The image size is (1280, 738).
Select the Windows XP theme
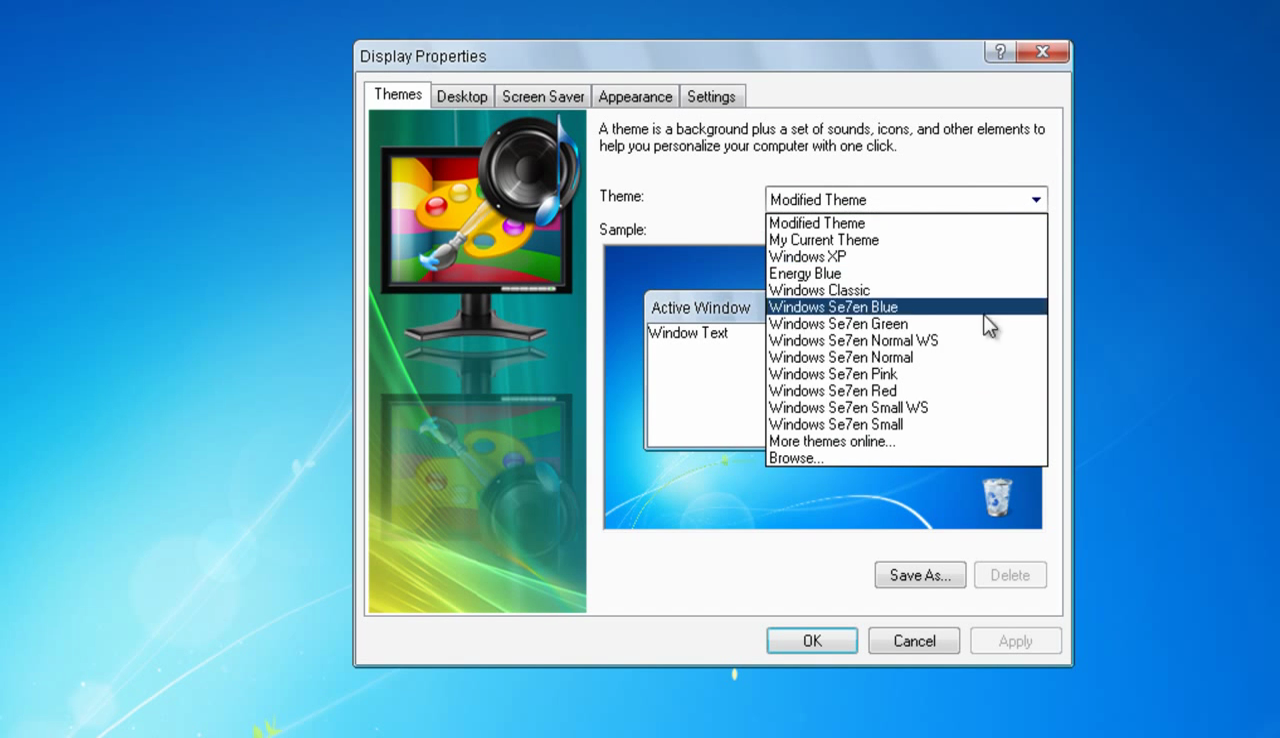tap(906, 257)
